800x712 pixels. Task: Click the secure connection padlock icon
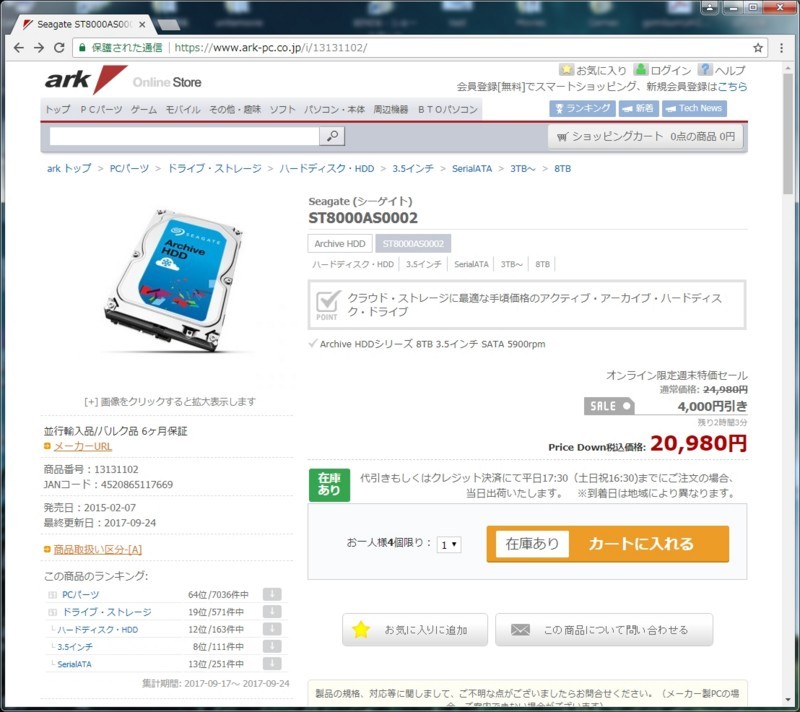coord(82,48)
